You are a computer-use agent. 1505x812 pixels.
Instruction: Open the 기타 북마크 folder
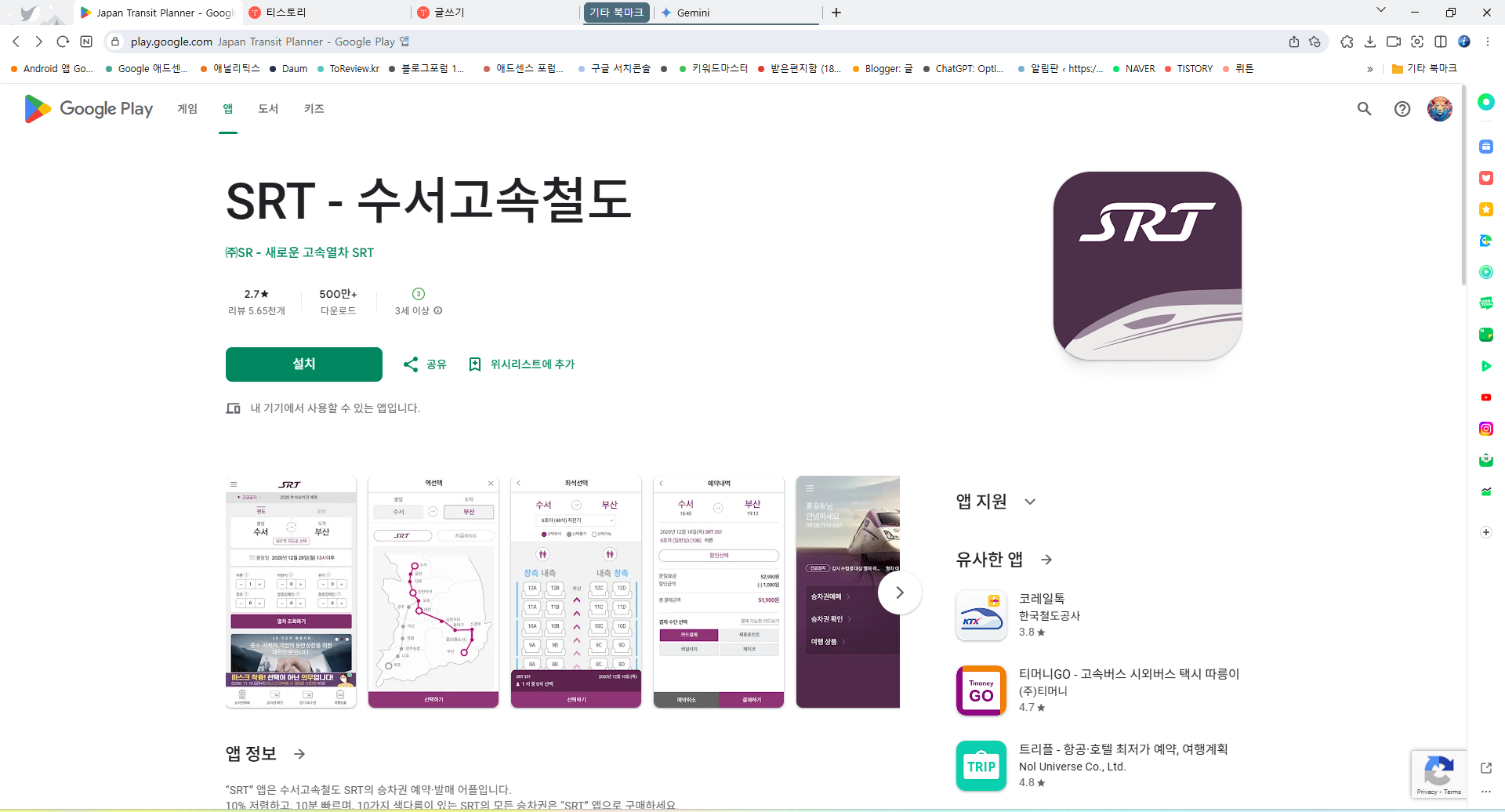point(1424,69)
